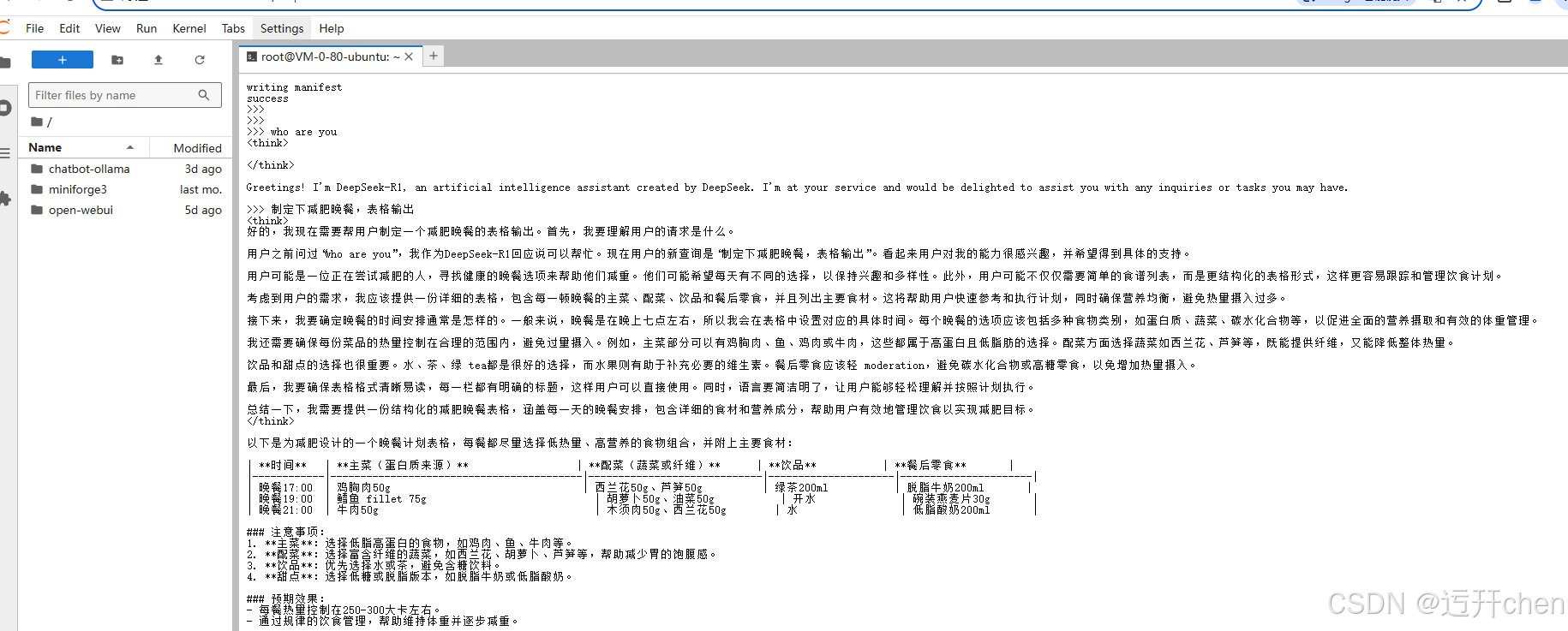The image size is (1568, 631).
Task: Click the '晚餐17:00' table row
Action: coord(643,487)
